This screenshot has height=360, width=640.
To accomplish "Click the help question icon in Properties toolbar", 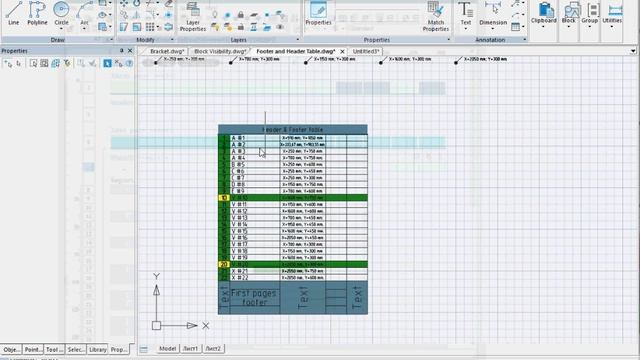I will tap(129, 63).
